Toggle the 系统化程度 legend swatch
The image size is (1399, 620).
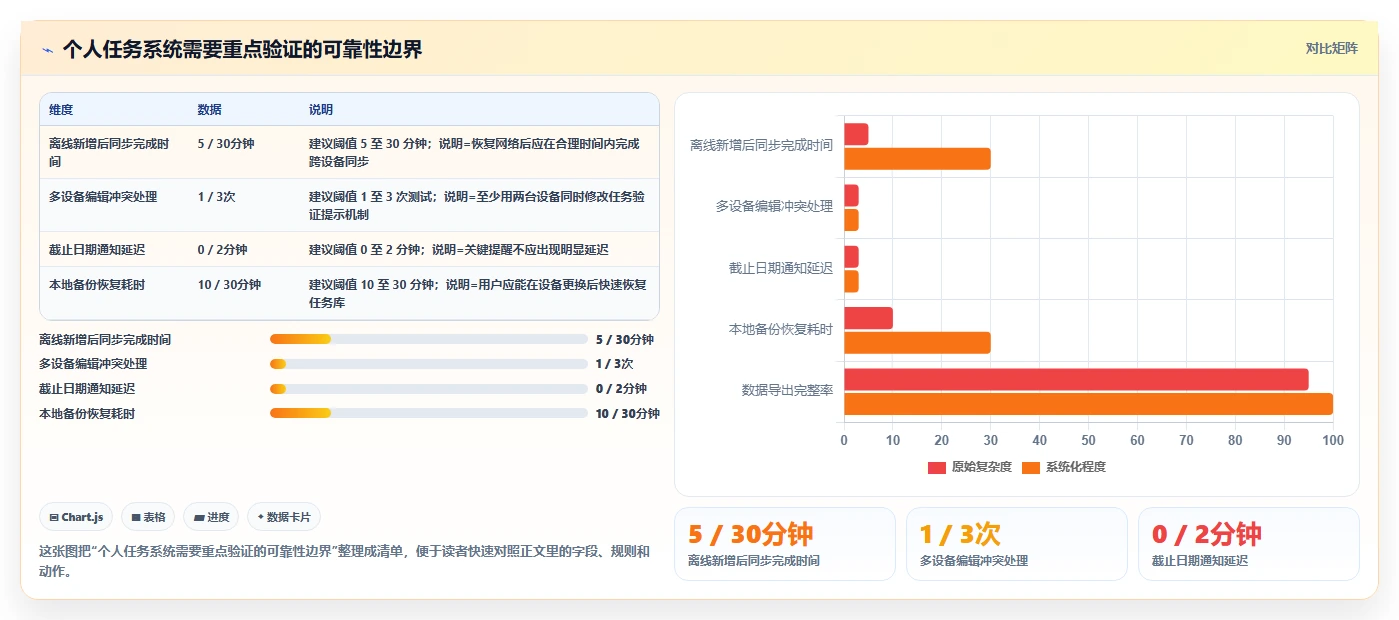[x=1031, y=467]
